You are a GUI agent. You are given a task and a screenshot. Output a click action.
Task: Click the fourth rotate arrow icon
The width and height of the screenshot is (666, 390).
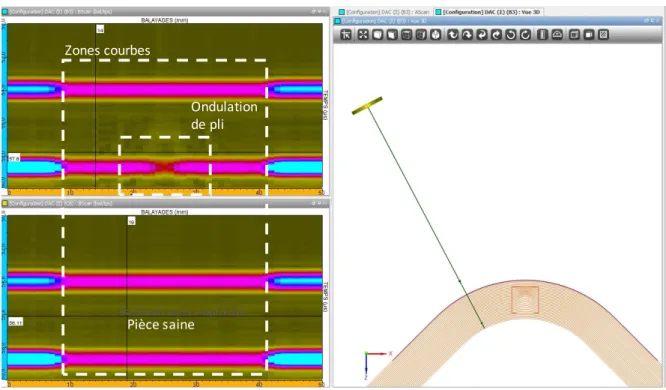[496, 35]
